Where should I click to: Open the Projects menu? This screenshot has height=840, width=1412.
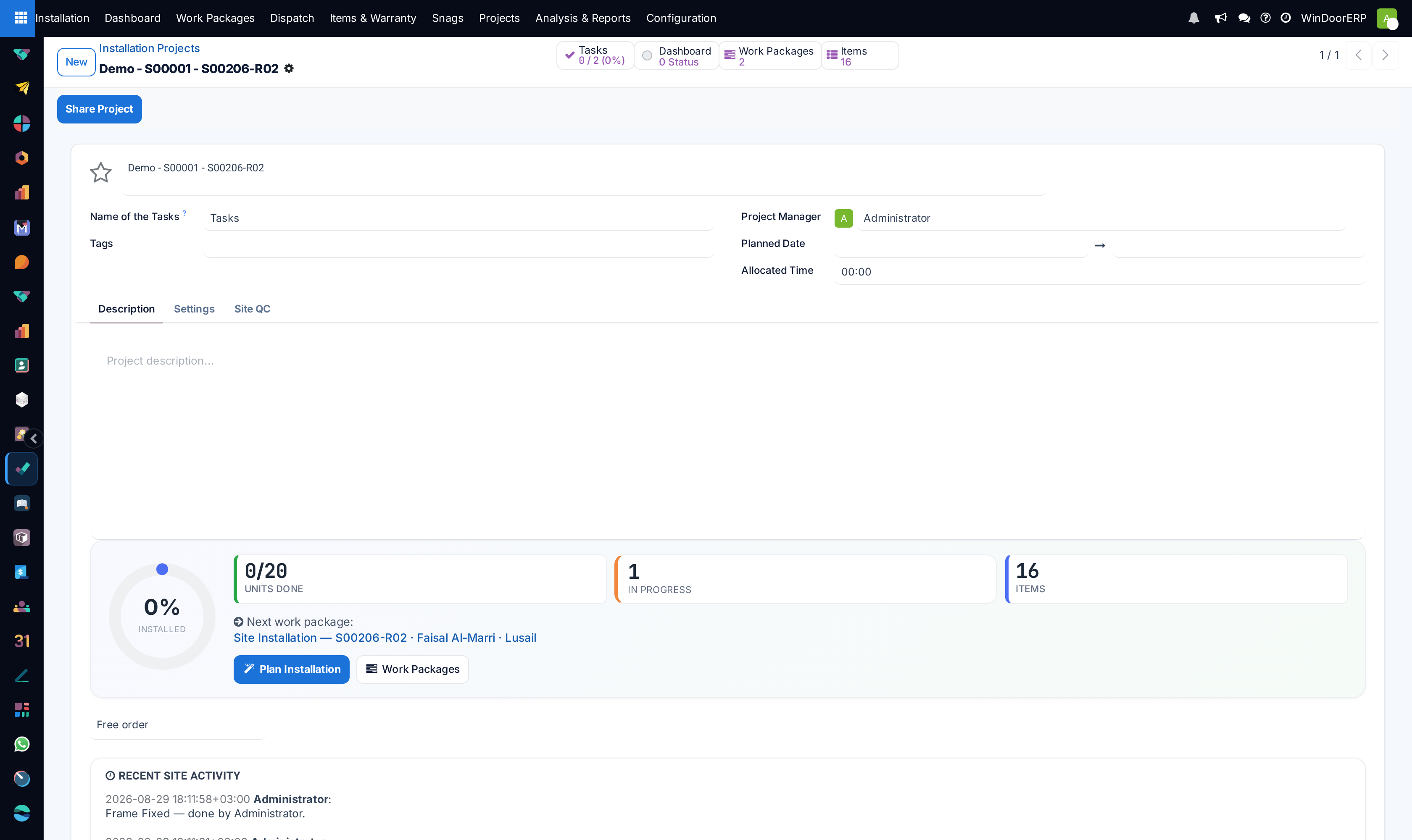point(499,18)
